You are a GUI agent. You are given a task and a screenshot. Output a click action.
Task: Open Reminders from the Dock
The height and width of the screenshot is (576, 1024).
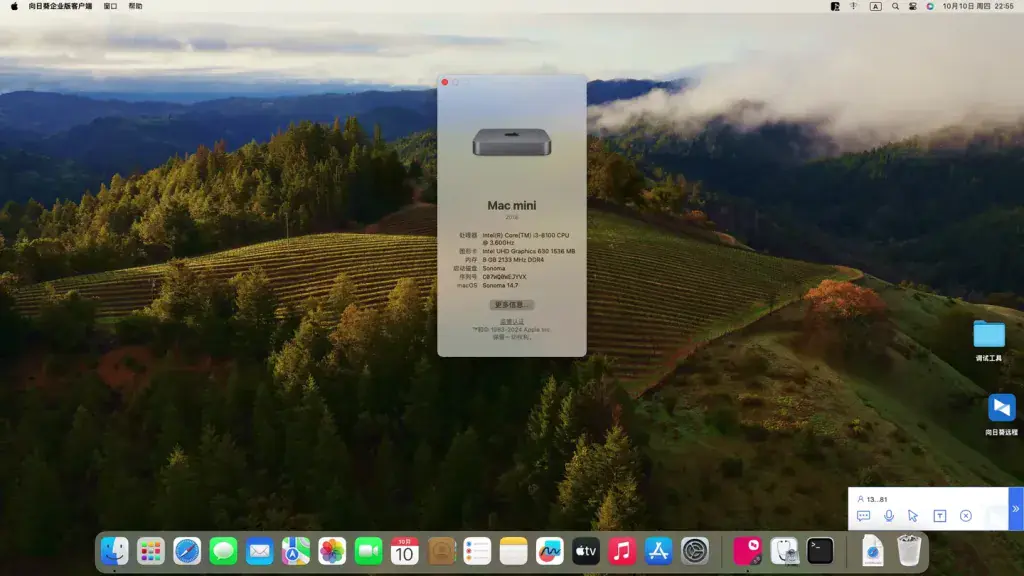pos(477,551)
